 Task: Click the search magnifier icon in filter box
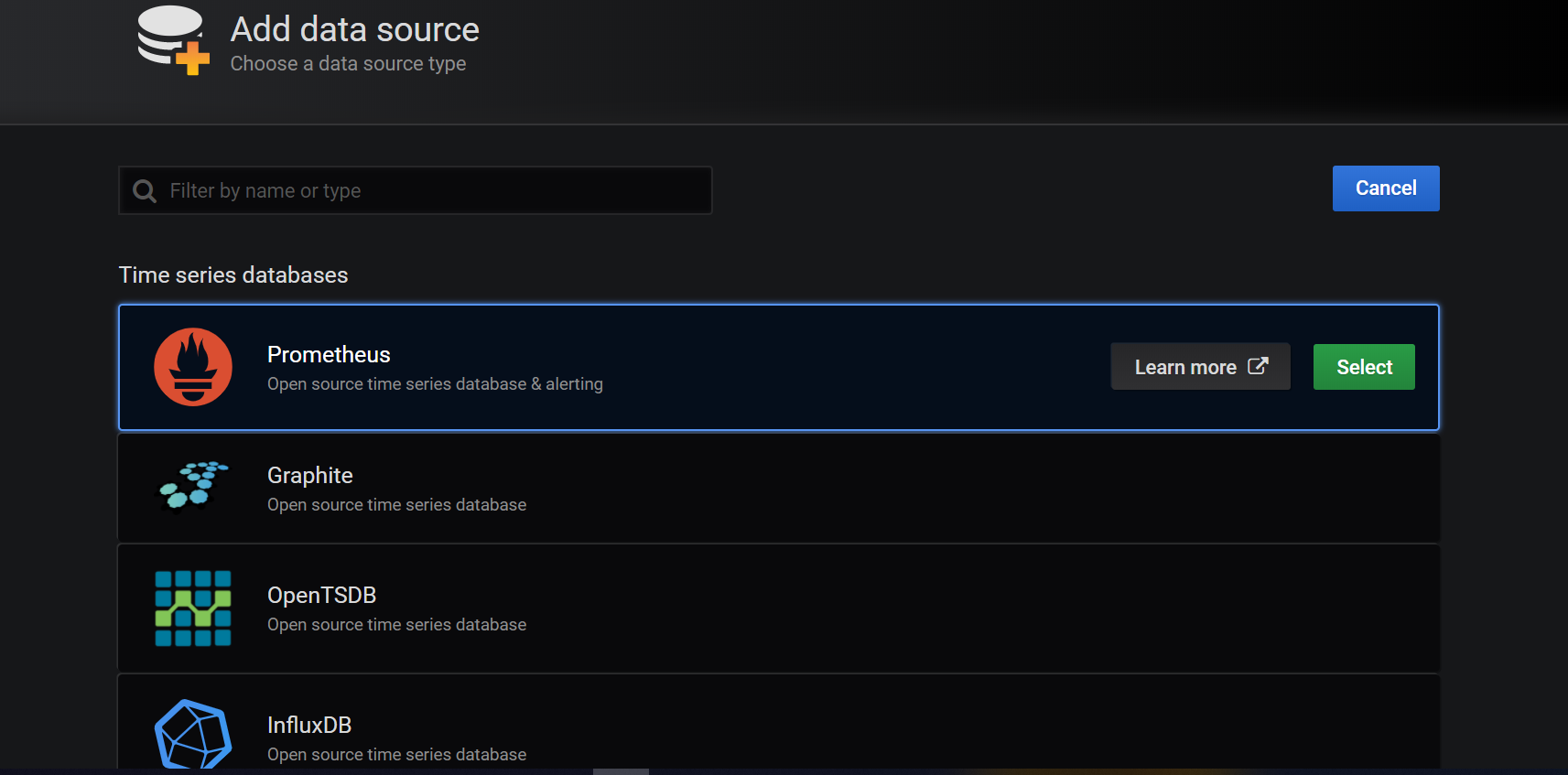(145, 190)
